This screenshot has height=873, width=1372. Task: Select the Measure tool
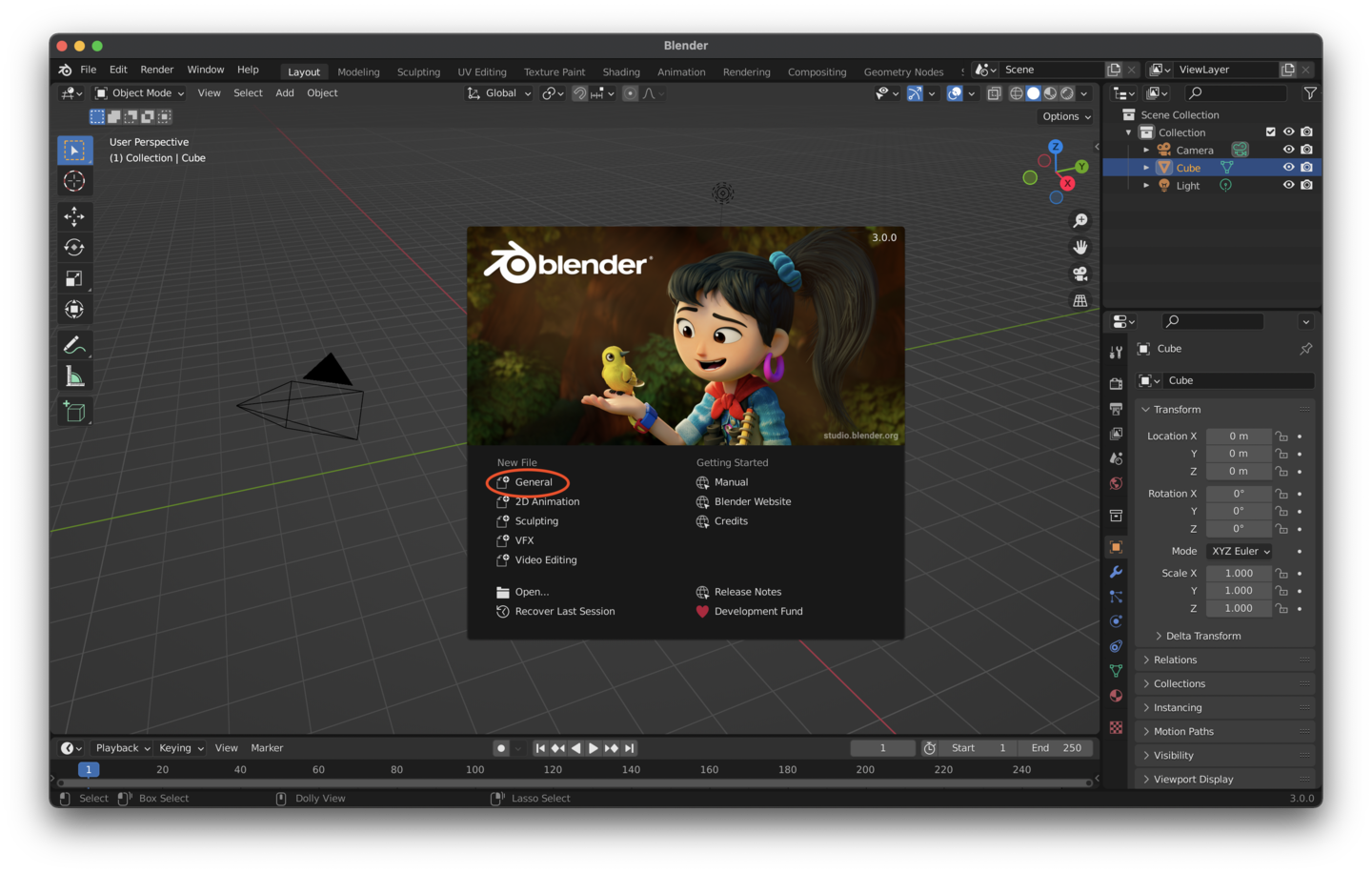[x=74, y=376]
